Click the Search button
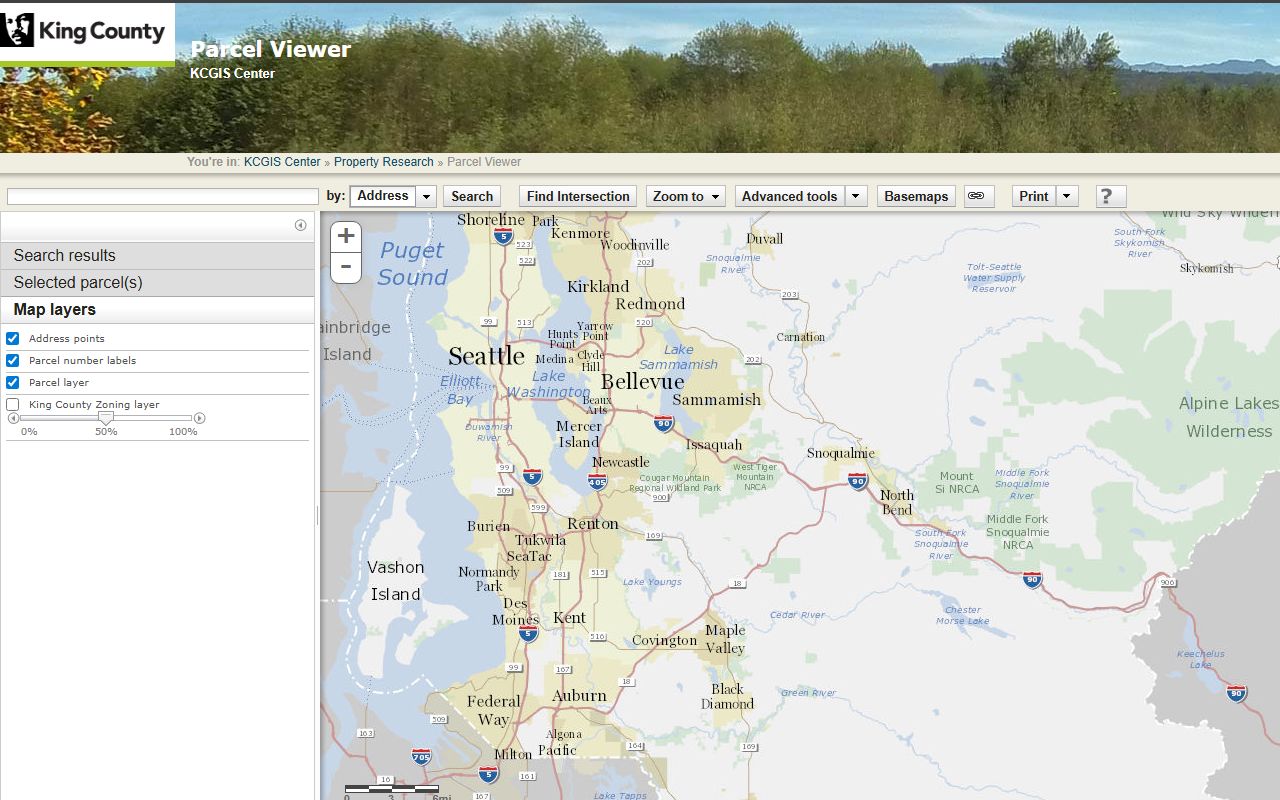Screen dimensions: 1280x800 [472, 196]
